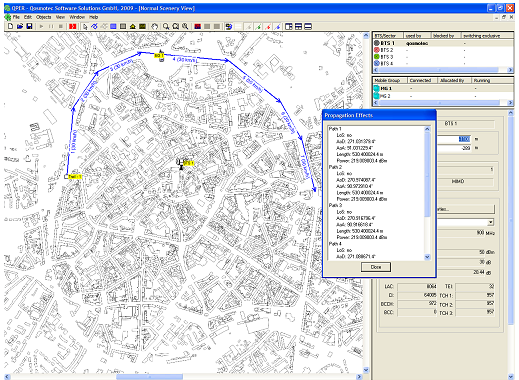Click the BCCH value field
The width and height of the screenshot is (519, 380).
pyautogui.click(x=417, y=304)
